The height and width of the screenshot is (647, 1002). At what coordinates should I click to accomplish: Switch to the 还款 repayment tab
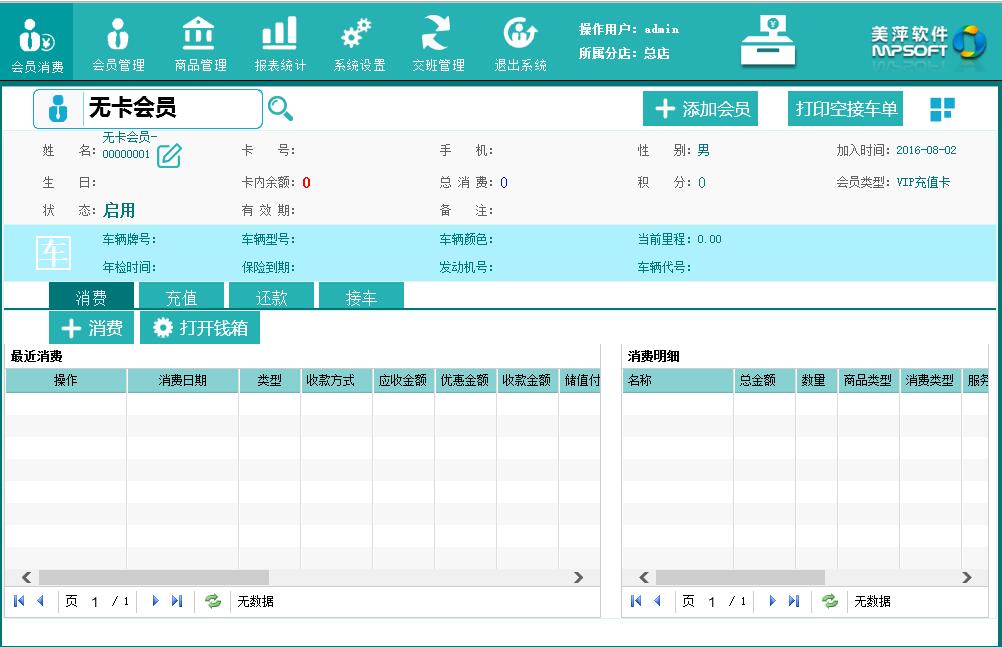pos(271,297)
